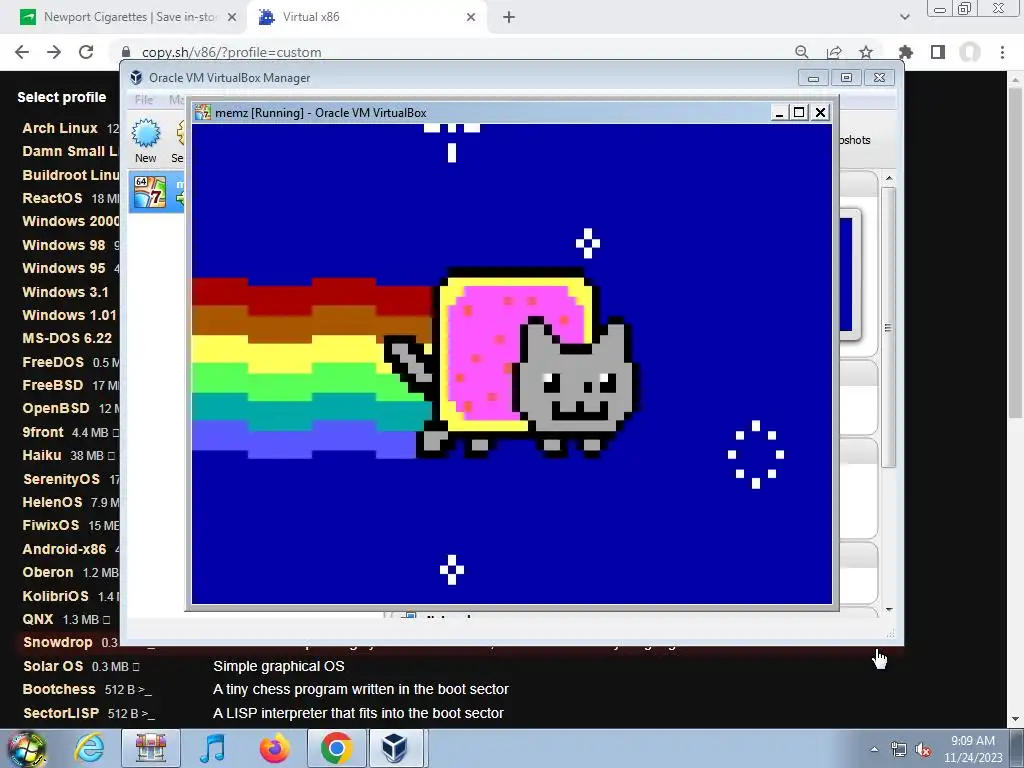This screenshot has height=768, width=1024.
Task: Open the Chrome tab search dropdown
Action: point(904,18)
